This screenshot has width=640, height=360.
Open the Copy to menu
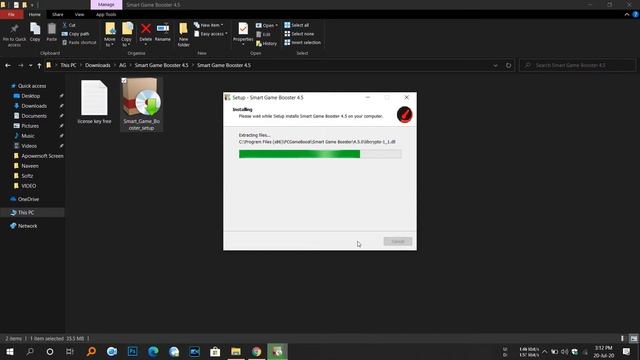(127, 34)
